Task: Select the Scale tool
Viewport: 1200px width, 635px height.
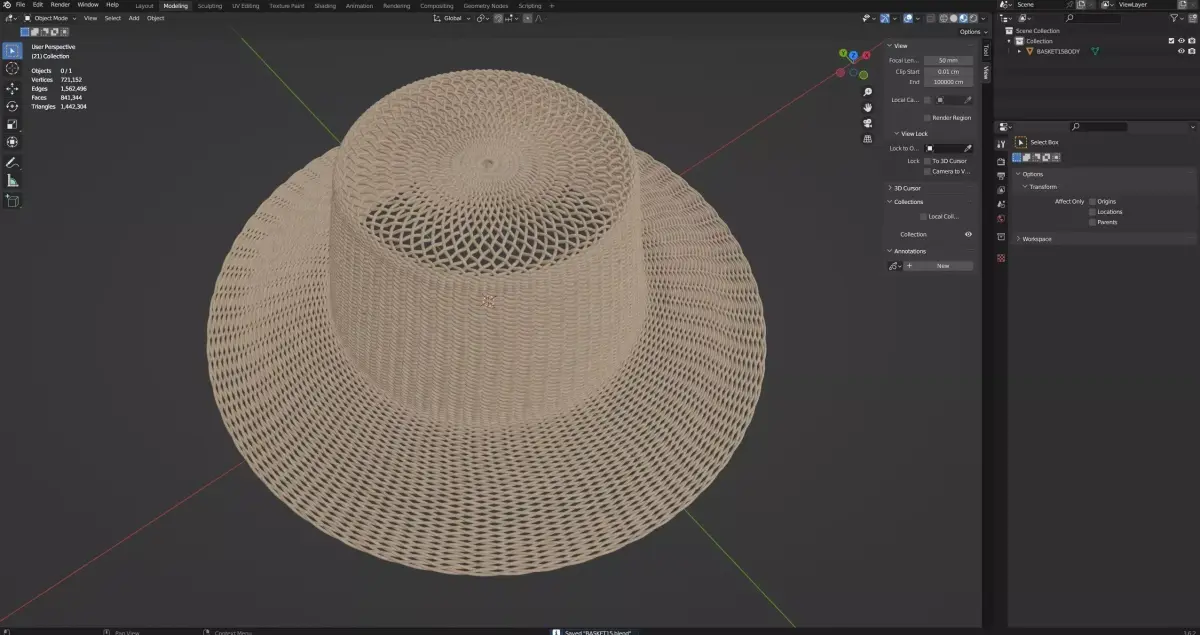Action: pos(12,124)
